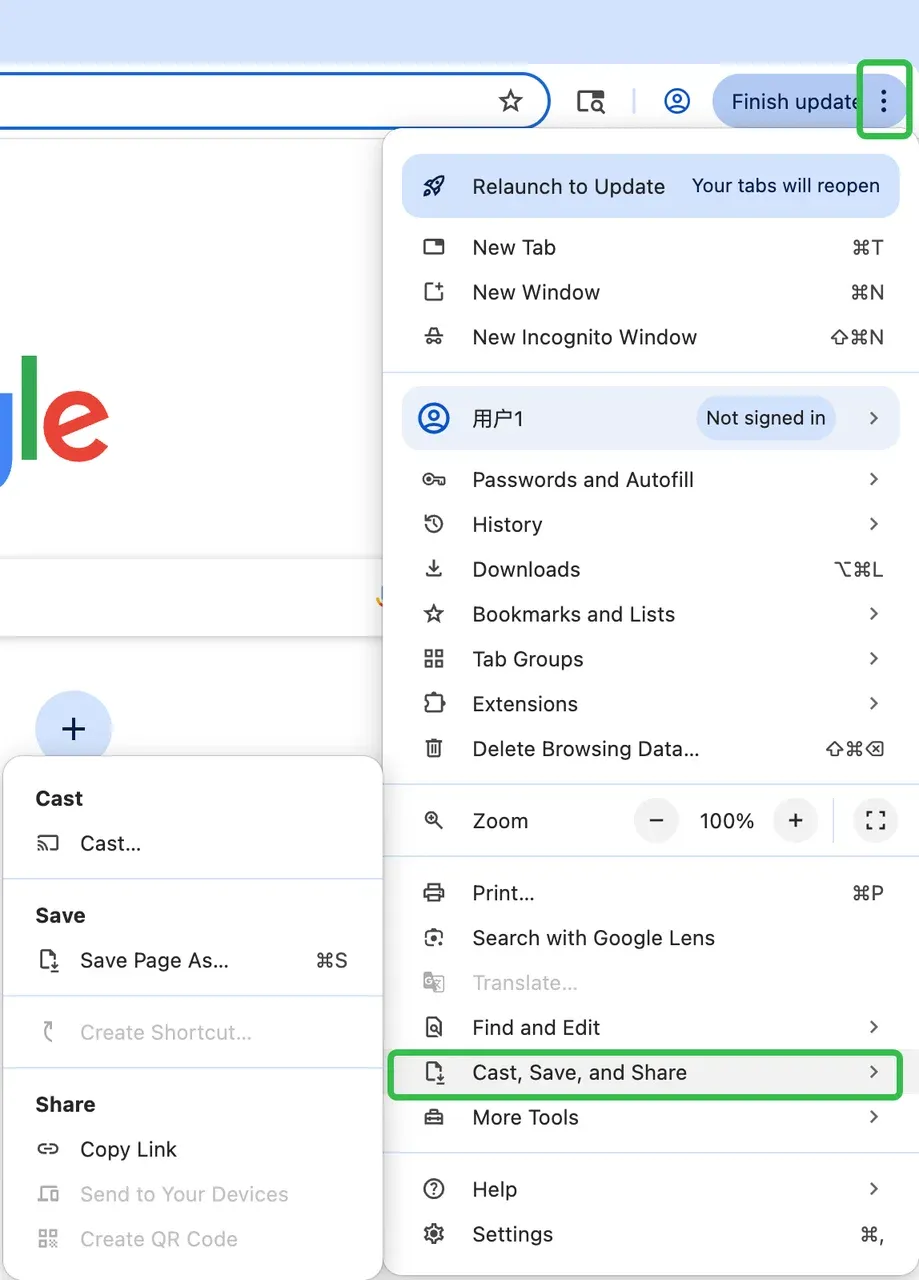Screen dimensions: 919x1280
Task: Select Cast... in the submenu
Action: click(194, 843)
